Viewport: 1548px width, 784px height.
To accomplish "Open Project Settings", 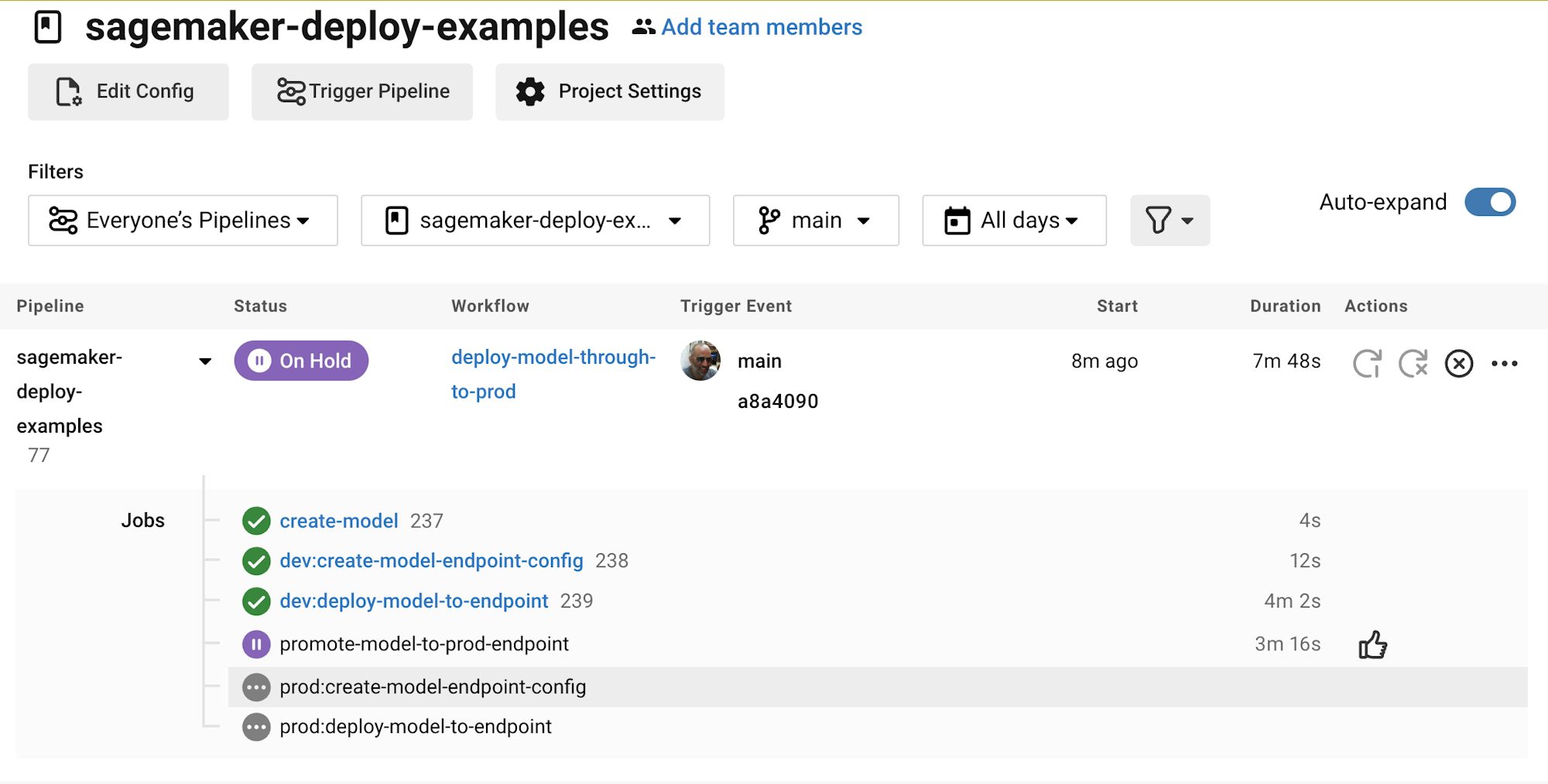I will pos(609,91).
